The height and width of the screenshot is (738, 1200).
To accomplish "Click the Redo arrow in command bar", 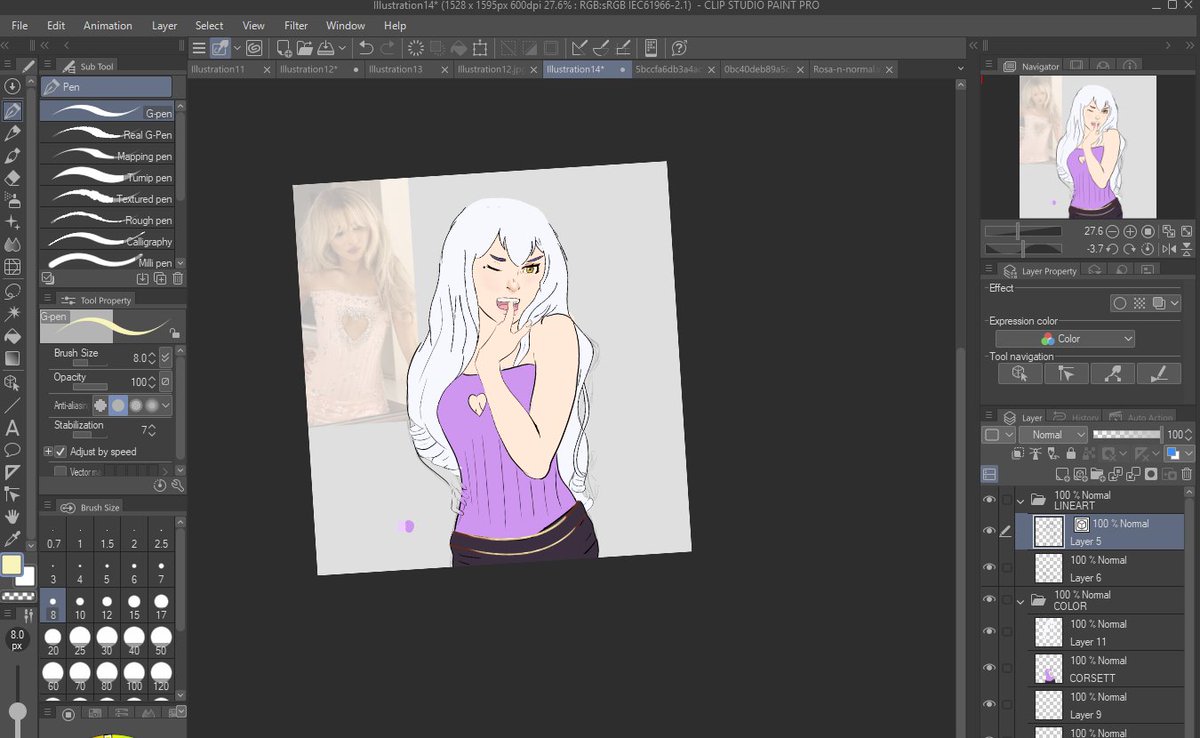I will tap(388, 47).
